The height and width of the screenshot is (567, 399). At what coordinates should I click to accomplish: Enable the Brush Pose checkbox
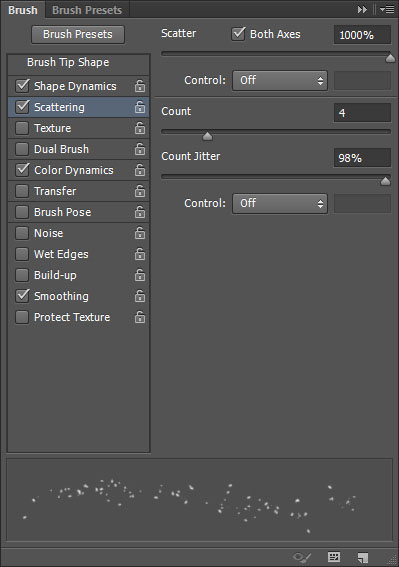[22, 212]
